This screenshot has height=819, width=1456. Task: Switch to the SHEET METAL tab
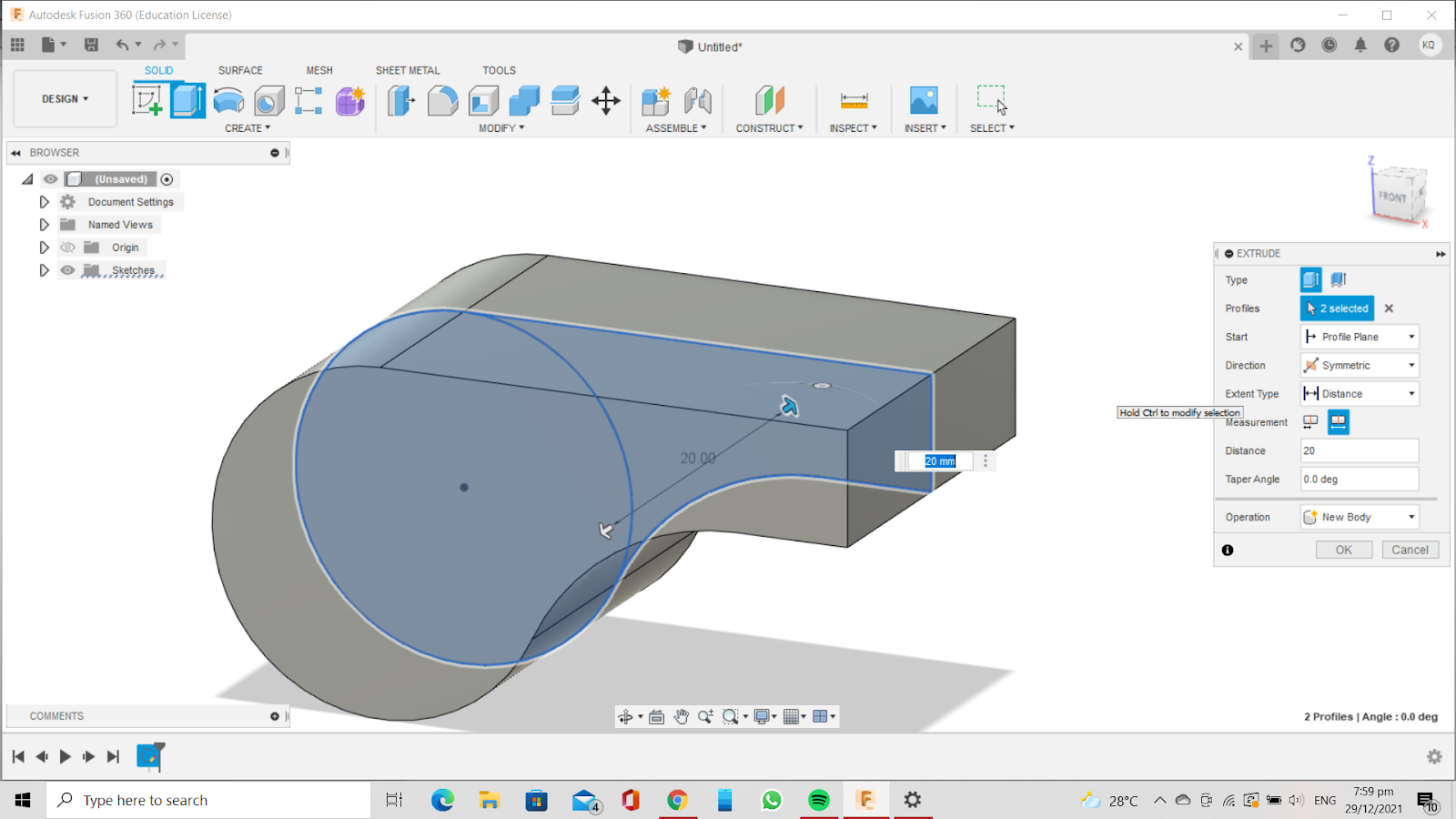(408, 70)
